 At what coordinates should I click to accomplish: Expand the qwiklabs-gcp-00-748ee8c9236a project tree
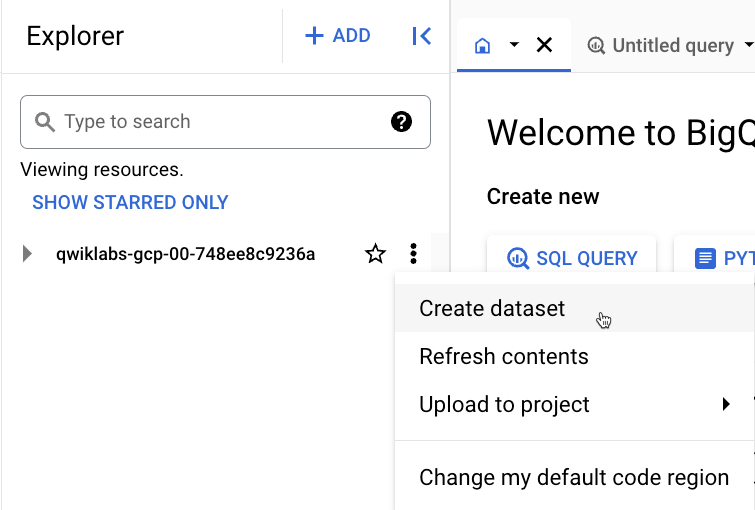[28, 254]
